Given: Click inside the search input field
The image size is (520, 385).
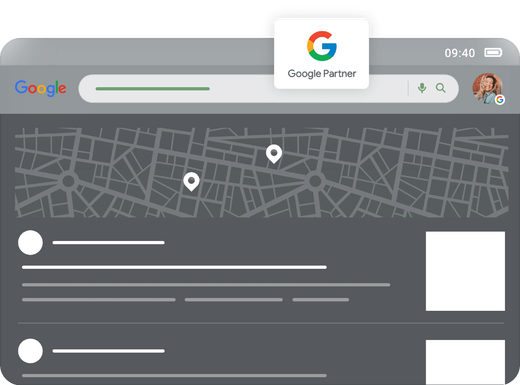Looking at the screenshot, I should (x=268, y=88).
